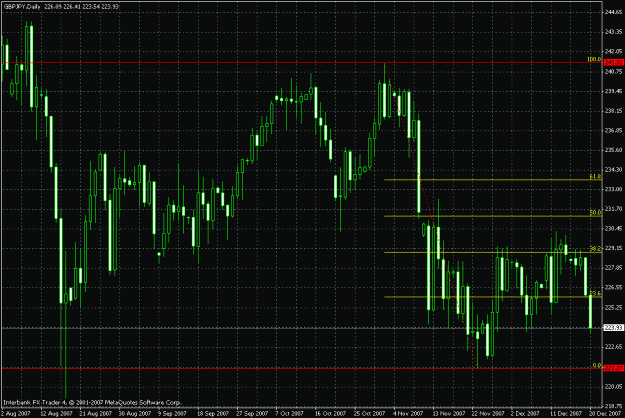Click the 238.15 price axis label
This screenshot has height=418, width=625.
tap(613, 111)
